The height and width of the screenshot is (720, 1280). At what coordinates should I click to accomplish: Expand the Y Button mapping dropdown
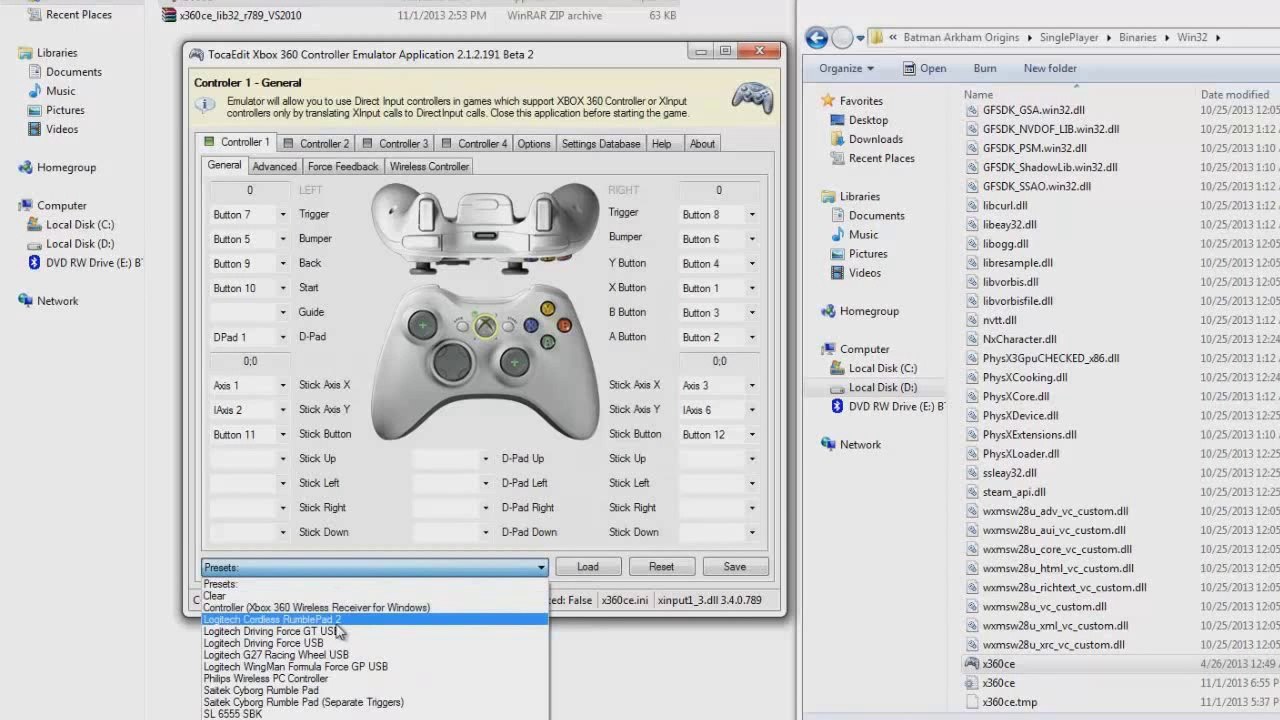tap(752, 264)
